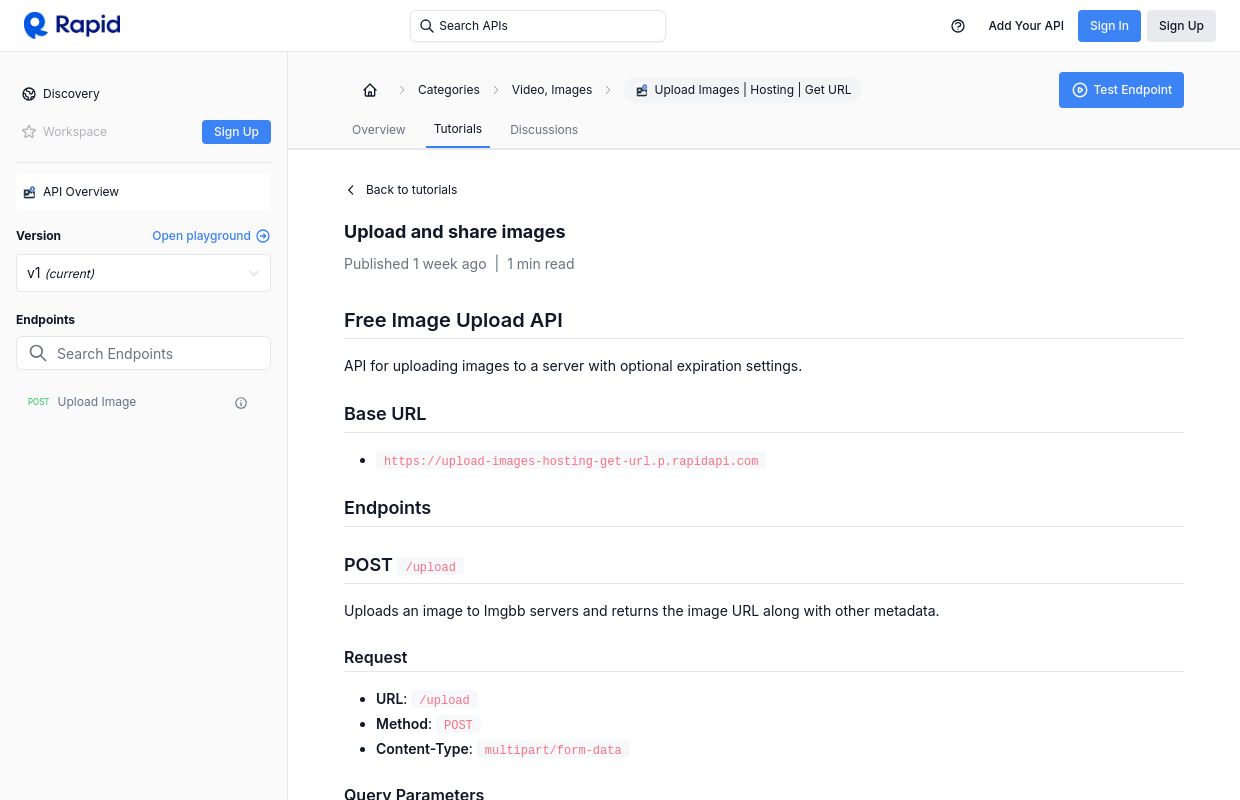Click the header Sign Up button
Screen dimensions: 1240x800
(1181, 26)
